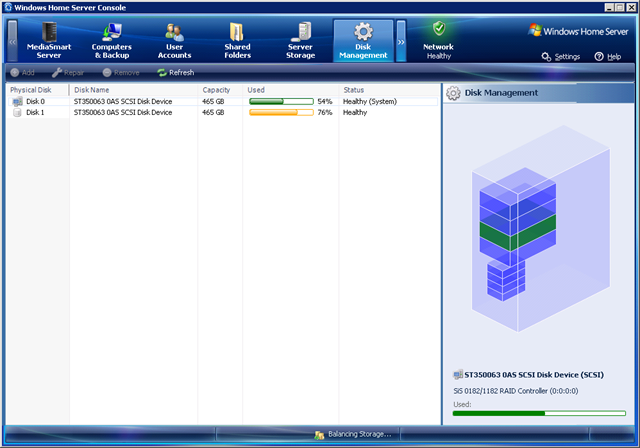
Task: Click Disk 0 capacity 465 GB
Action: (x=213, y=101)
